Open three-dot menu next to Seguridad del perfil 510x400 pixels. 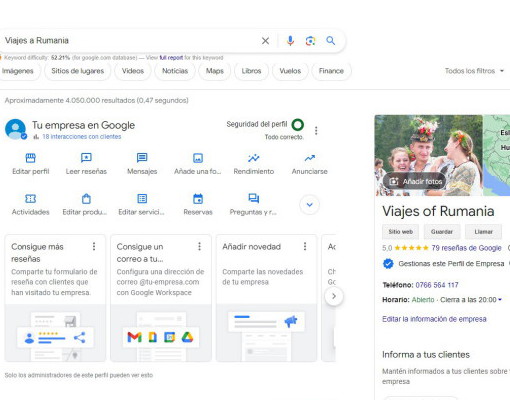pos(316,130)
